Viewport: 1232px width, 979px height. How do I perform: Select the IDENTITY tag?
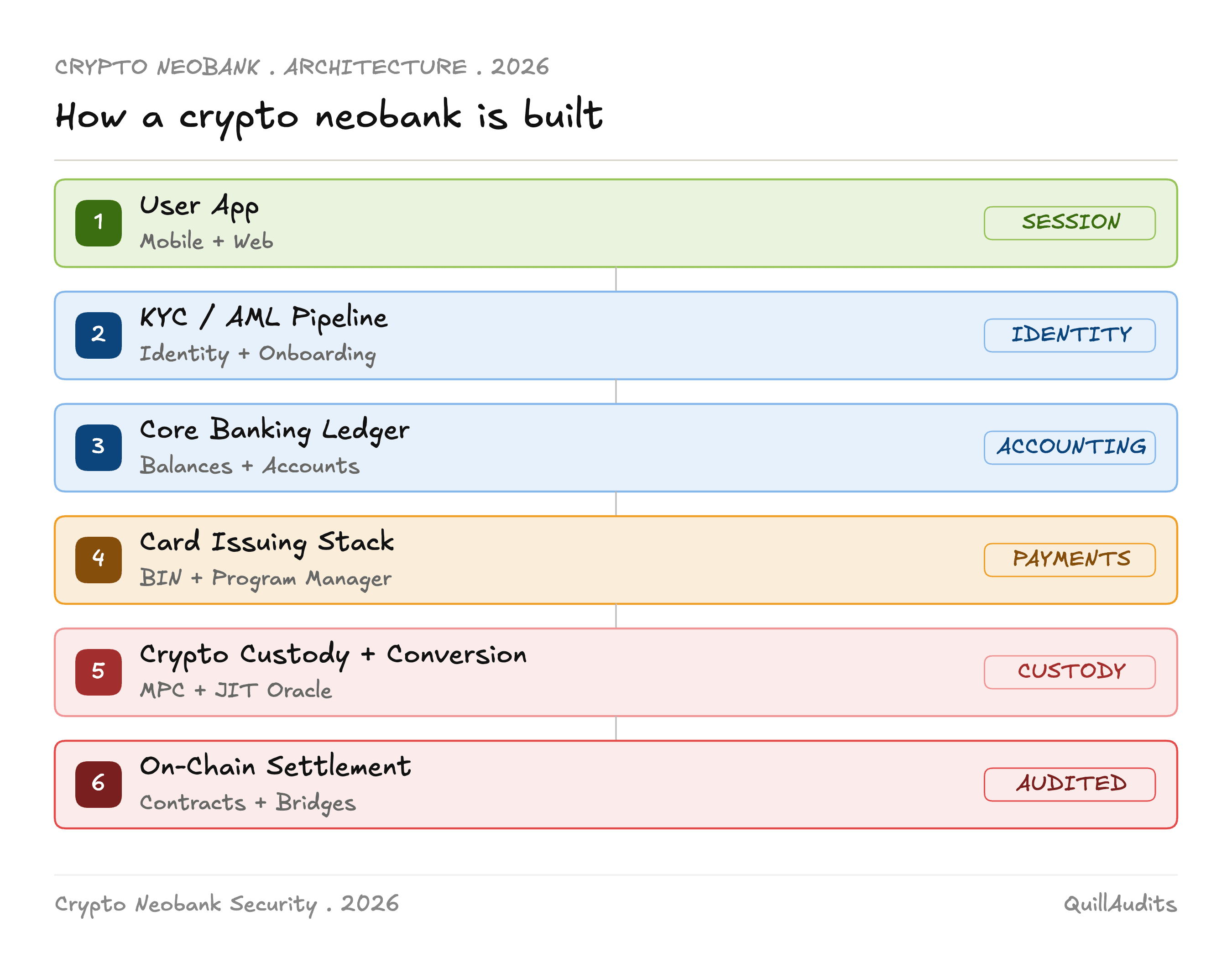tap(1070, 335)
